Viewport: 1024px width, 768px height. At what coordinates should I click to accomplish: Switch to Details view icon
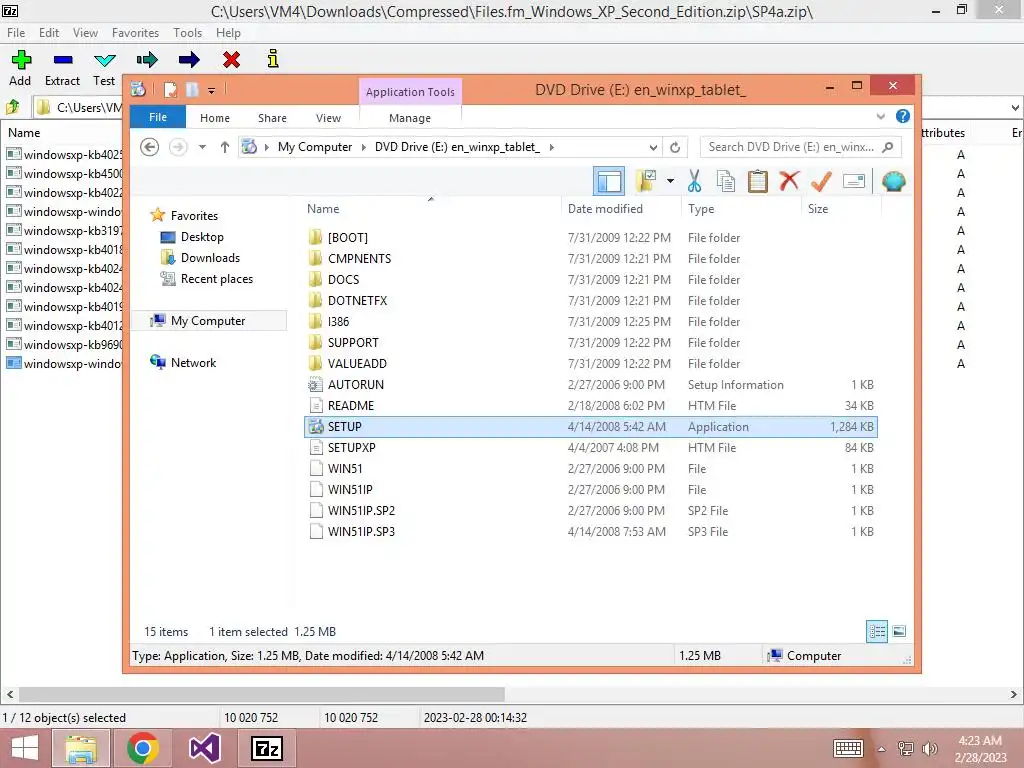877,631
